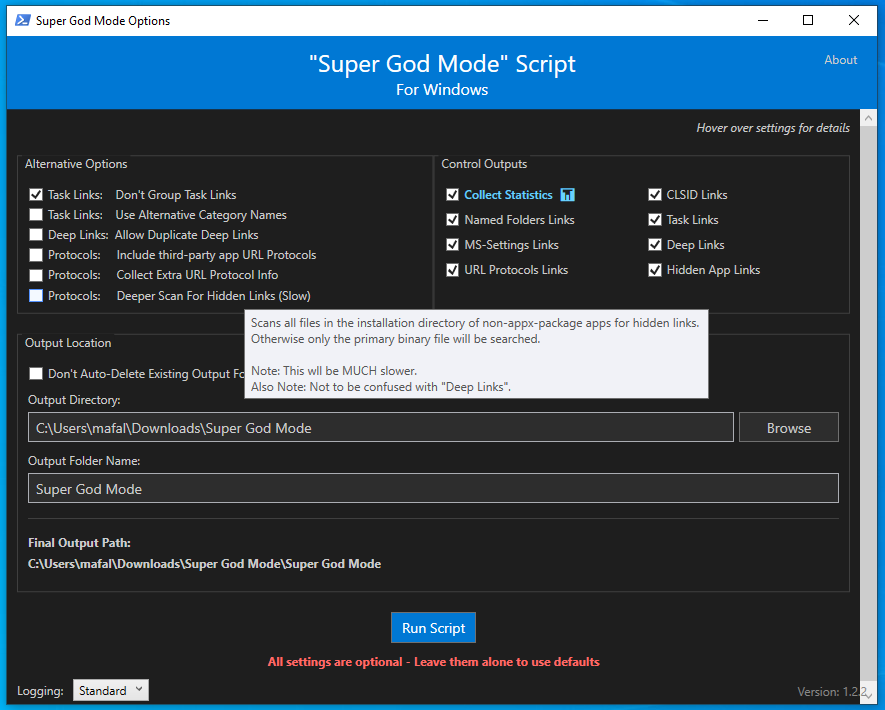Click the Run Script button

(433, 628)
